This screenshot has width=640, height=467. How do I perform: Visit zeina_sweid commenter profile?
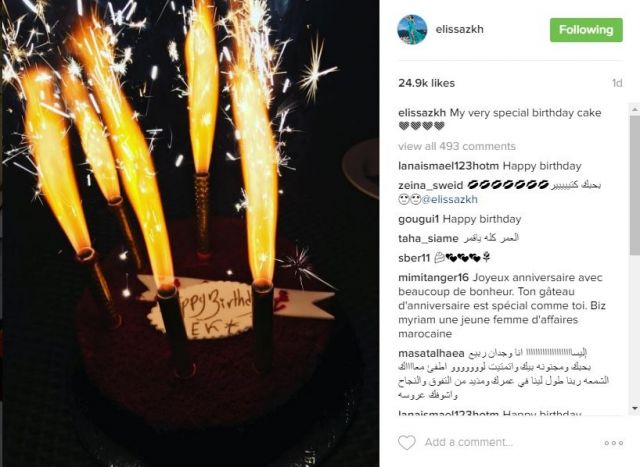click(430, 185)
